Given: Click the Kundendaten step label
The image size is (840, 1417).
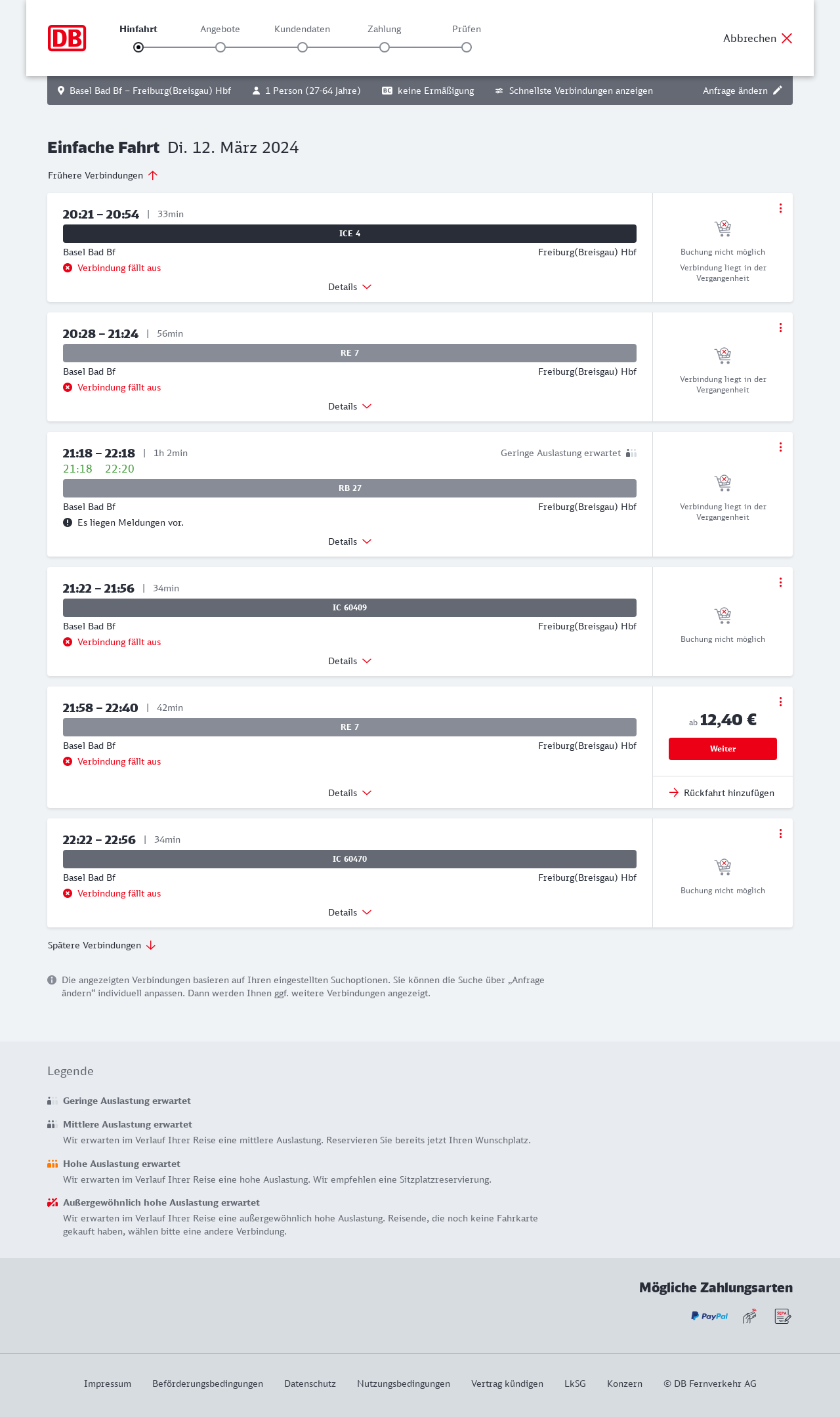Looking at the screenshot, I should 302,29.
